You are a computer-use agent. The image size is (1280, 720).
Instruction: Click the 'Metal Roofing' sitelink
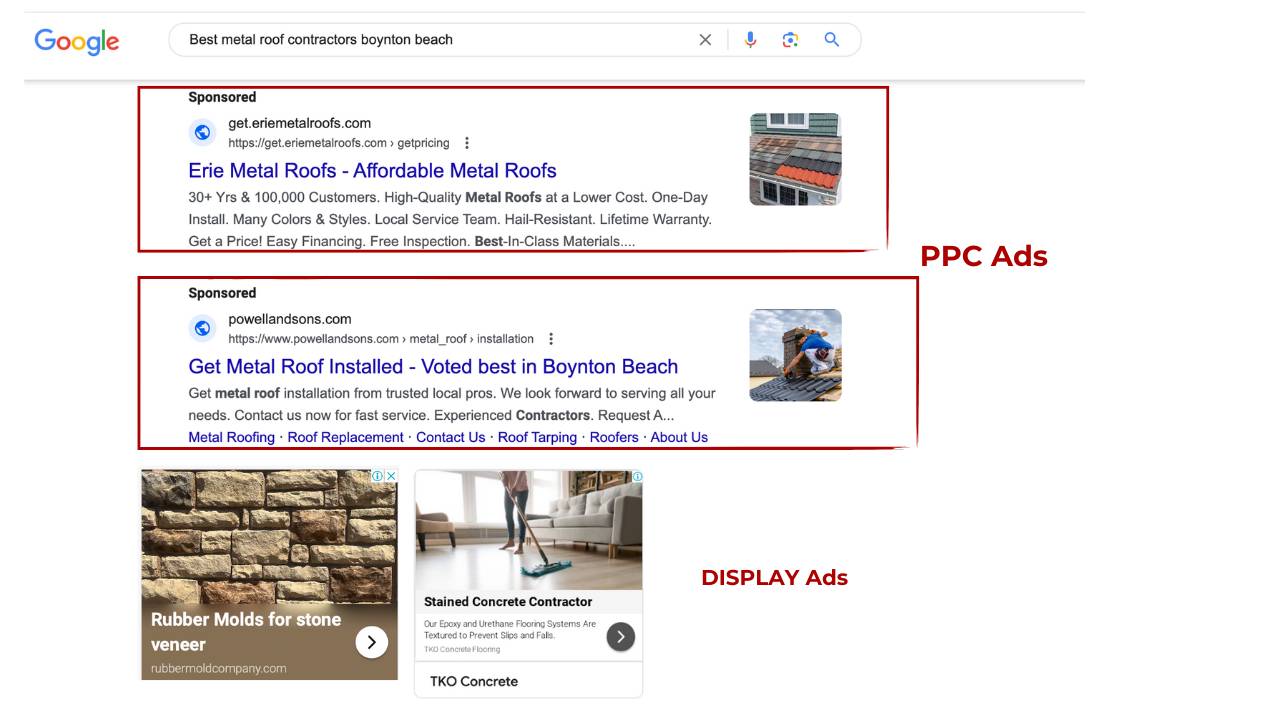pyautogui.click(x=231, y=437)
